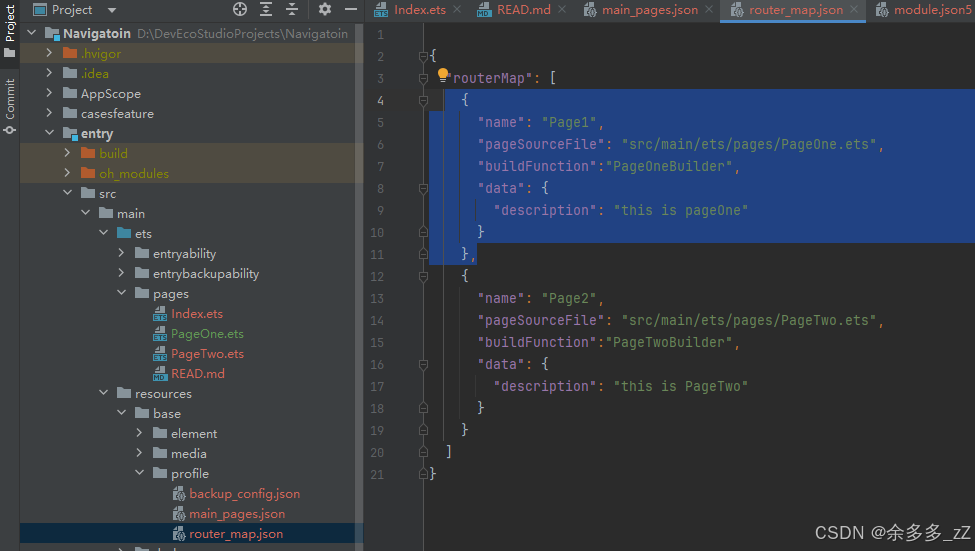Expand the media folder
Image resolution: width=975 pixels, height=551 pixels.
139,452
